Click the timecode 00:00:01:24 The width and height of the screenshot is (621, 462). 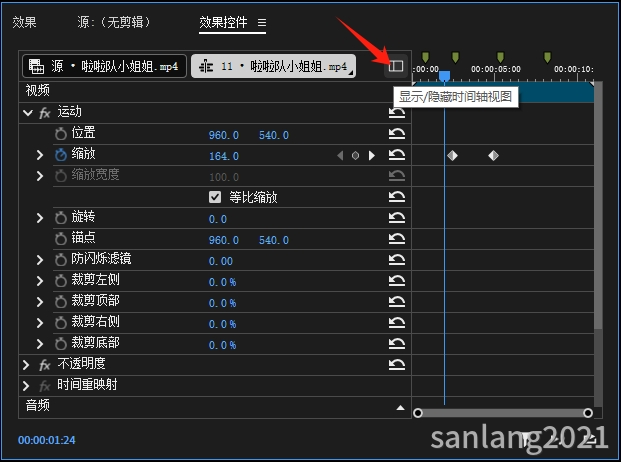coord(46,440)
